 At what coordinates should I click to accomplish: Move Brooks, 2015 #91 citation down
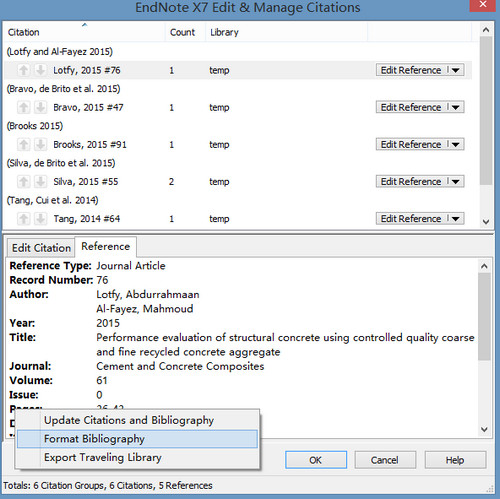tap(41, 144)
